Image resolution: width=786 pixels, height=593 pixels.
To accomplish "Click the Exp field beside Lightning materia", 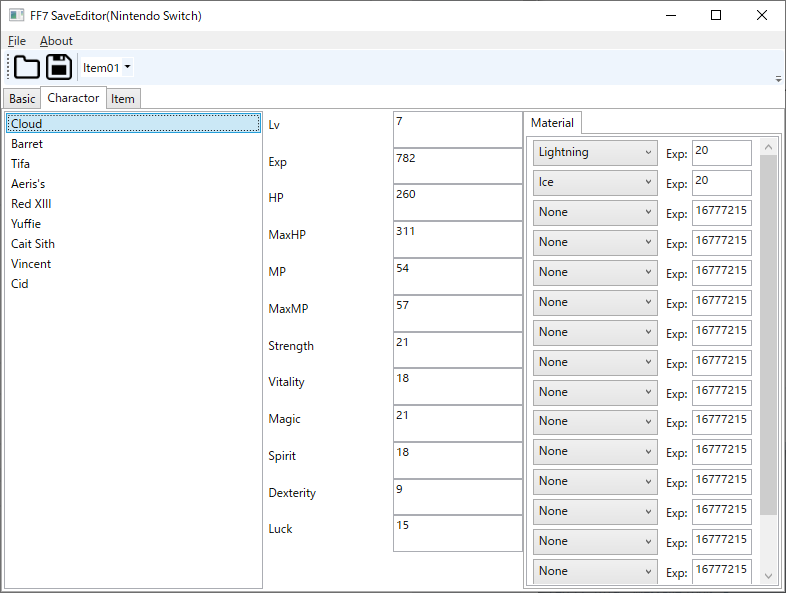I will click(x=722, y=153).
